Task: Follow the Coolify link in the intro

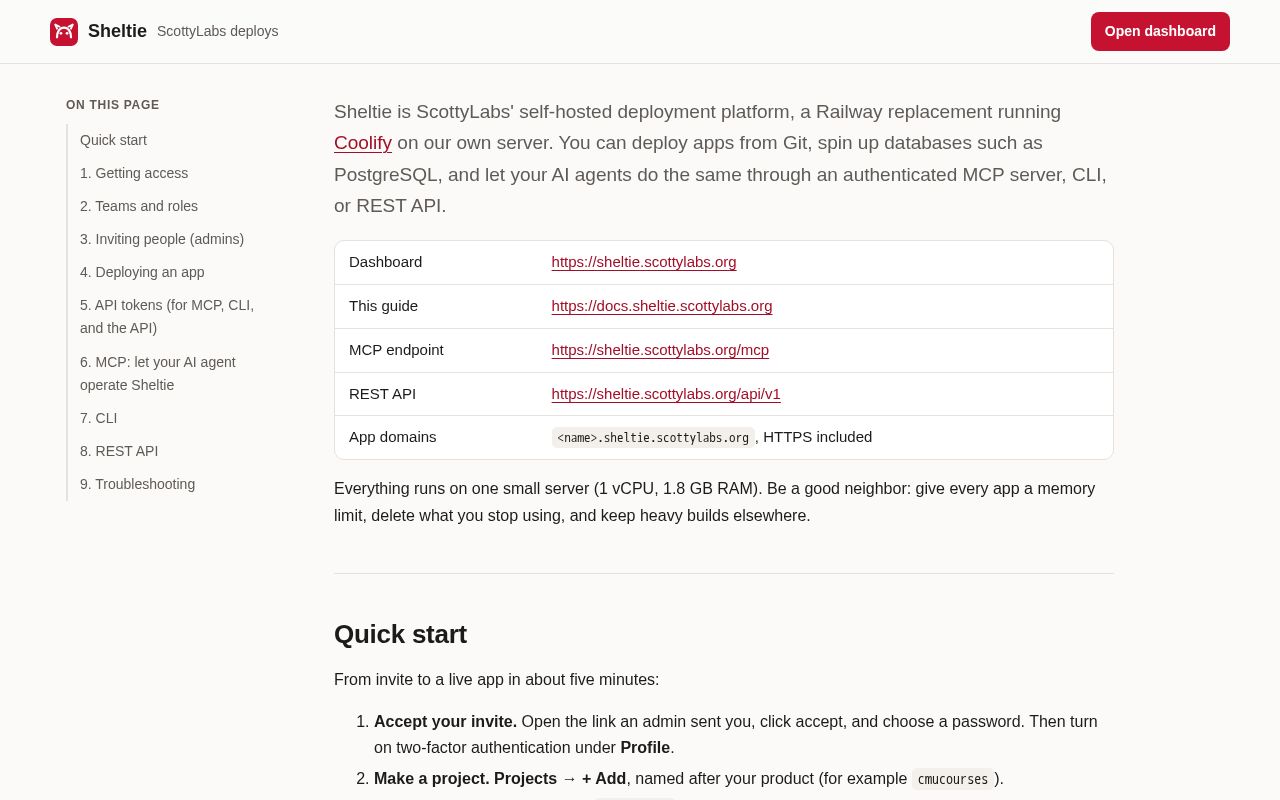Action: (363, 143)
